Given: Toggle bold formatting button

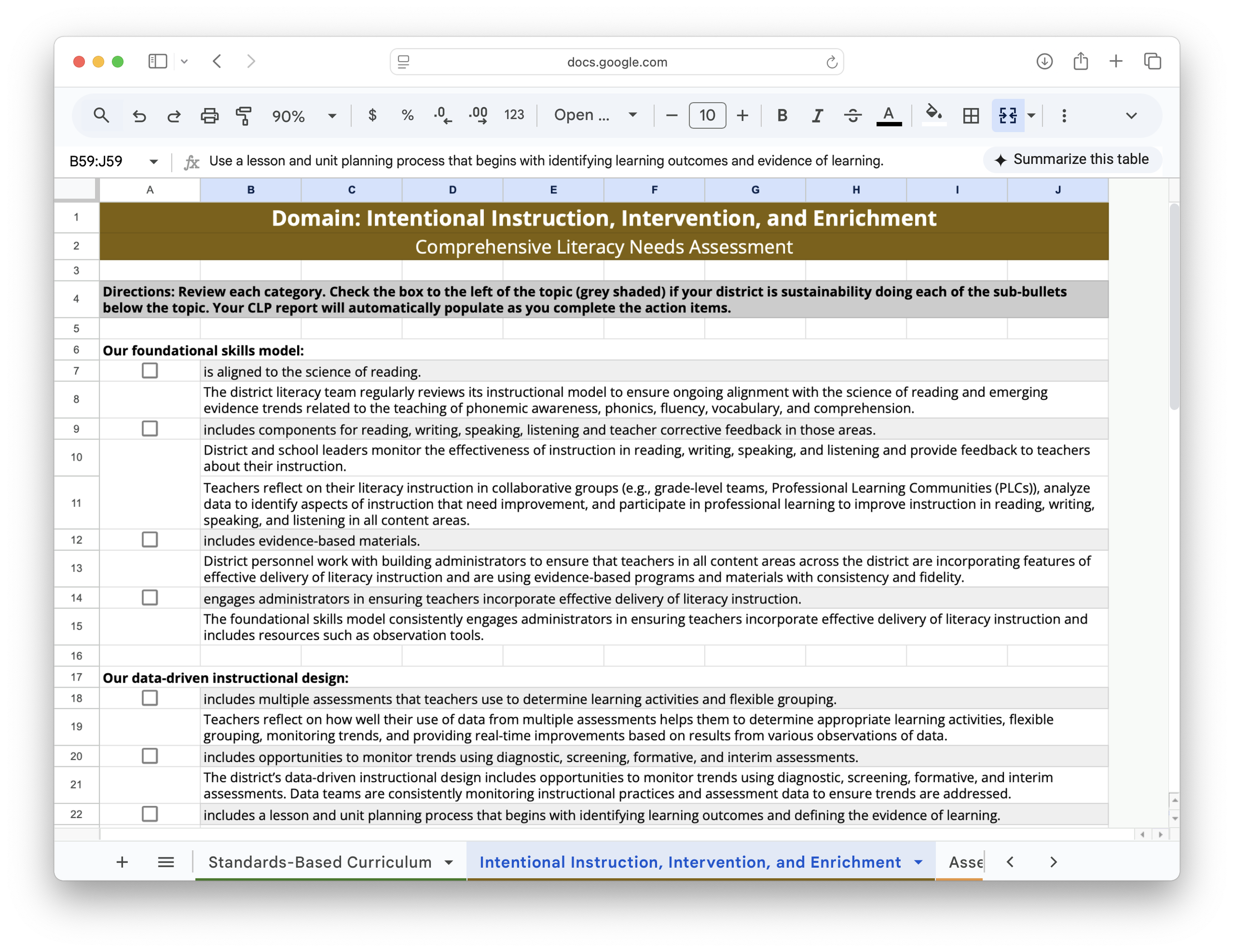Looking at the screenshot, I should pos(781,116).
